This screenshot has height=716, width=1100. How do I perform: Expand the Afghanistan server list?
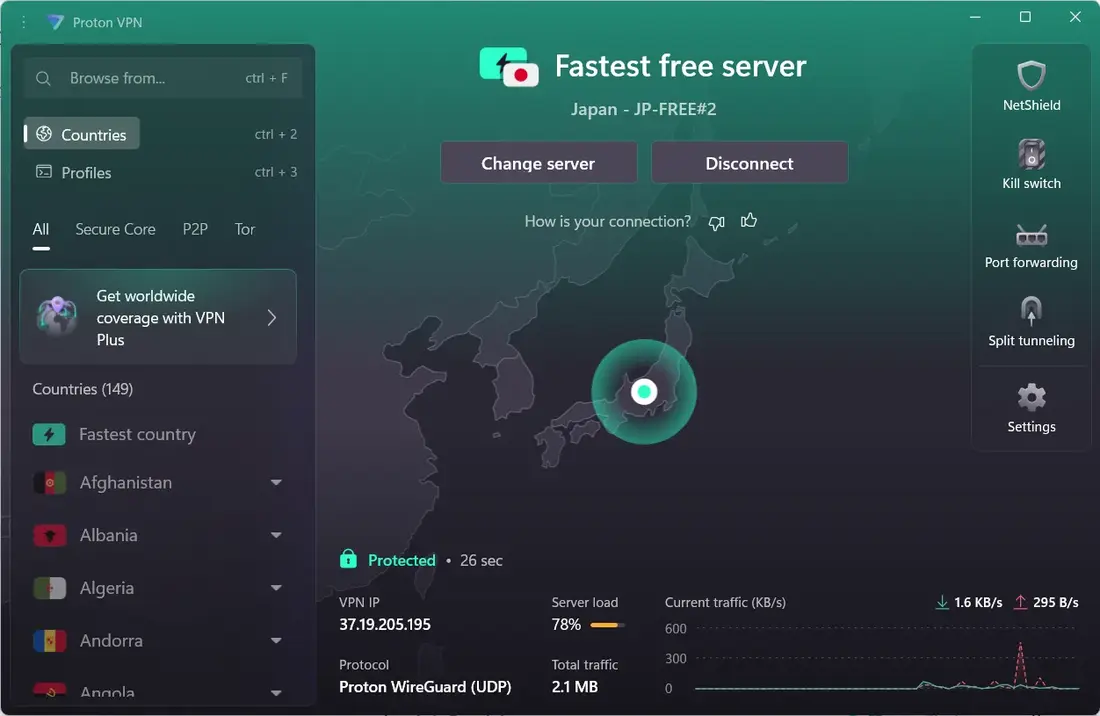pyautogui.click(x=276, y=482)
